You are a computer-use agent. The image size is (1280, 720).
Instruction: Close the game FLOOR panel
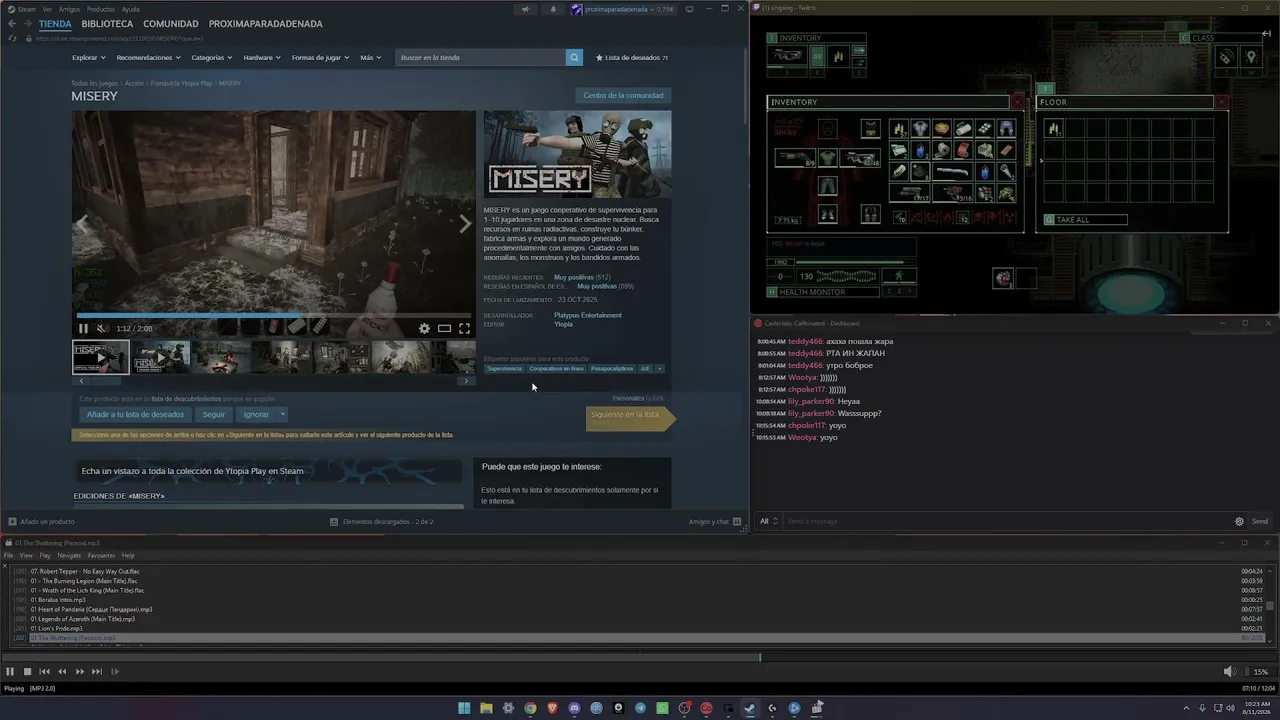(x=1221, y=102)
